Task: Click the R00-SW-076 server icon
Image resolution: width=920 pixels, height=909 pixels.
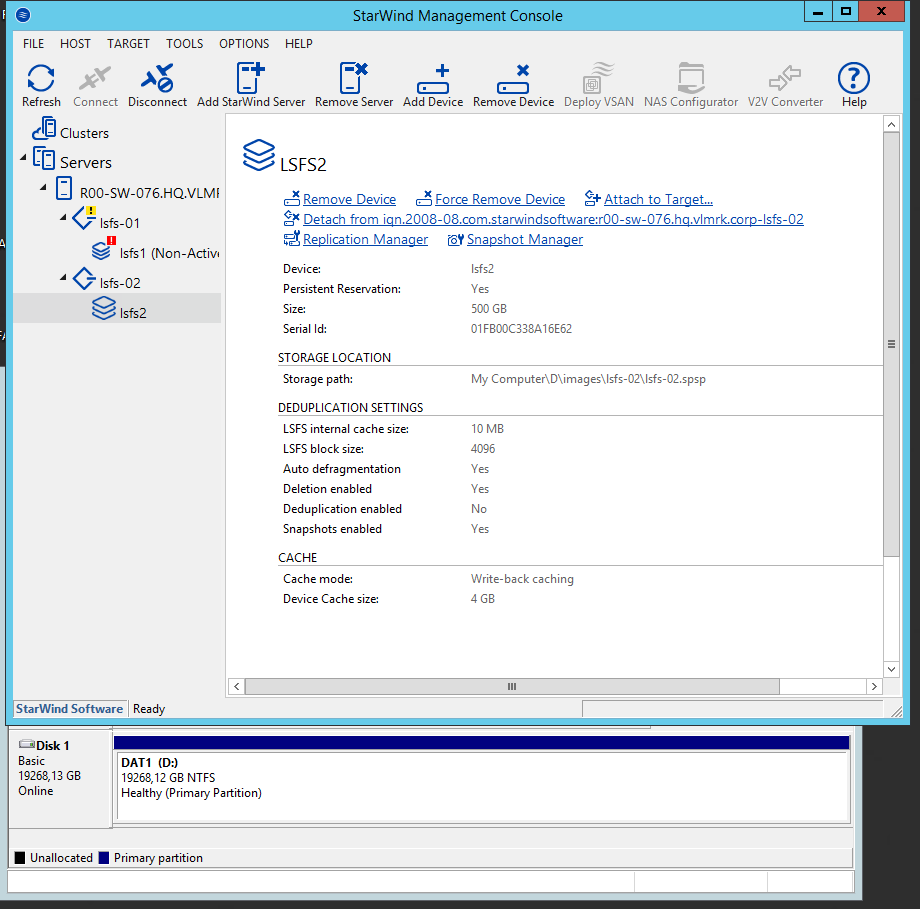Action: (64, 189)
